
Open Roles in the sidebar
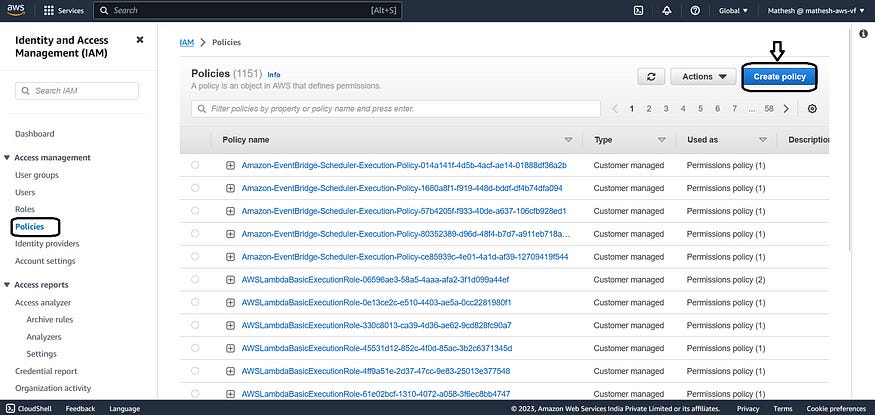point(25,209)
